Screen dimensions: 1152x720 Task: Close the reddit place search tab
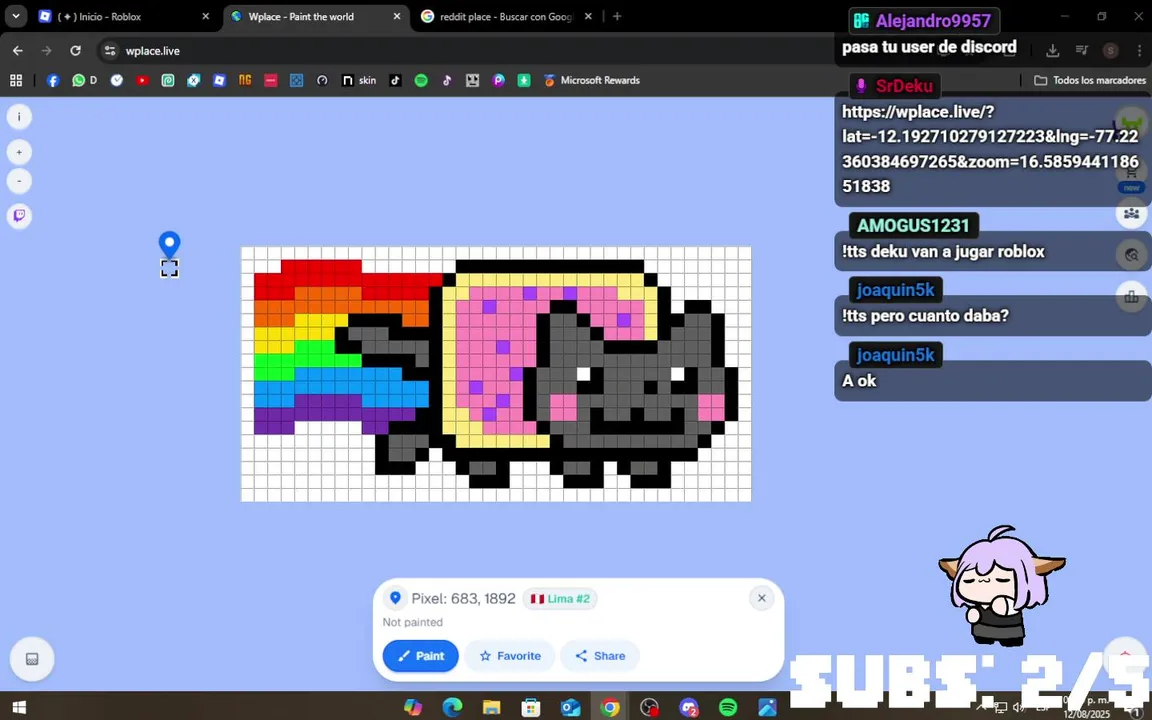[x=588, y=16]
